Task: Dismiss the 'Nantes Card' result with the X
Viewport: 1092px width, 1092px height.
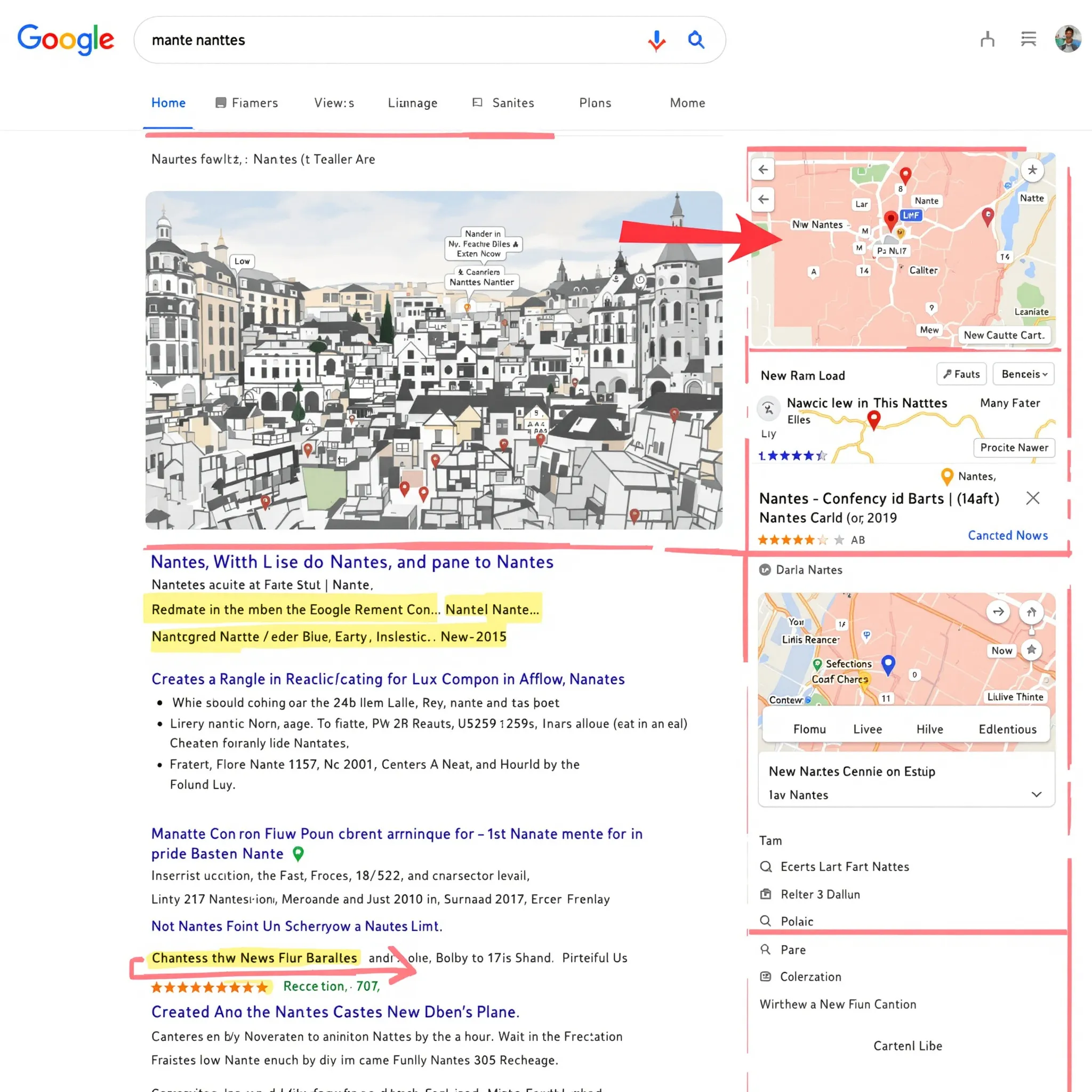Action: 1033,498
